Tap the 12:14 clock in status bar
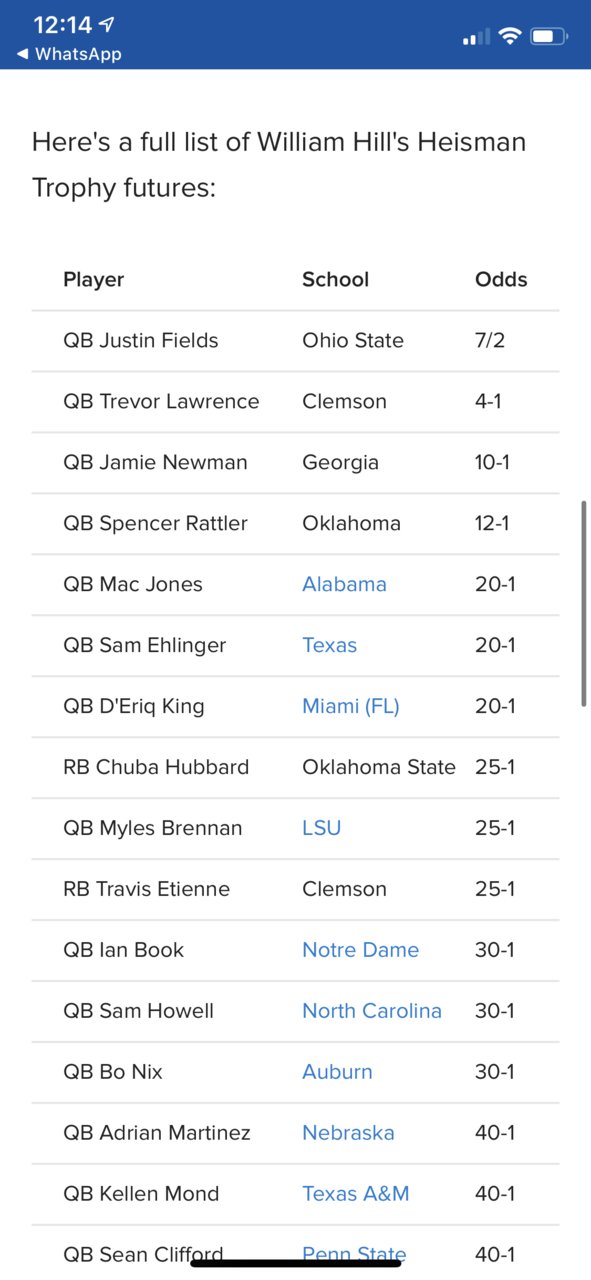Image resolution: width=591 pixels, height=1280 pixels. pos(63,25)
